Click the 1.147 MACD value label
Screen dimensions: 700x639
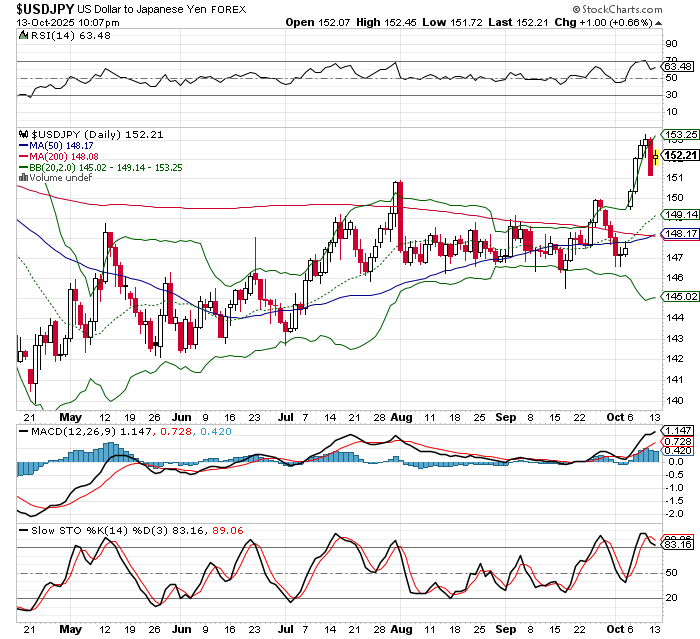(x=677, y=429)
